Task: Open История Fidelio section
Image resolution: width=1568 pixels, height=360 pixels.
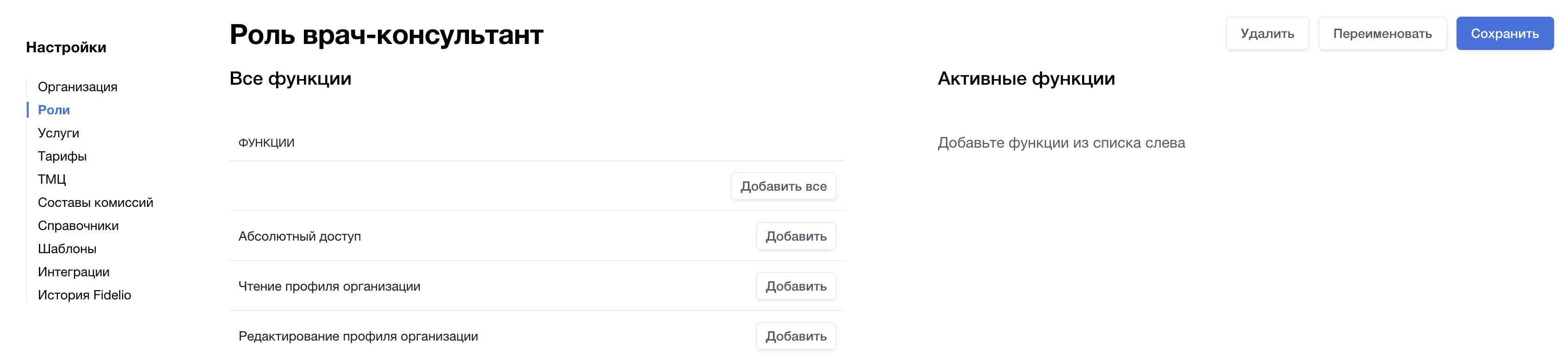Action: 85,295
